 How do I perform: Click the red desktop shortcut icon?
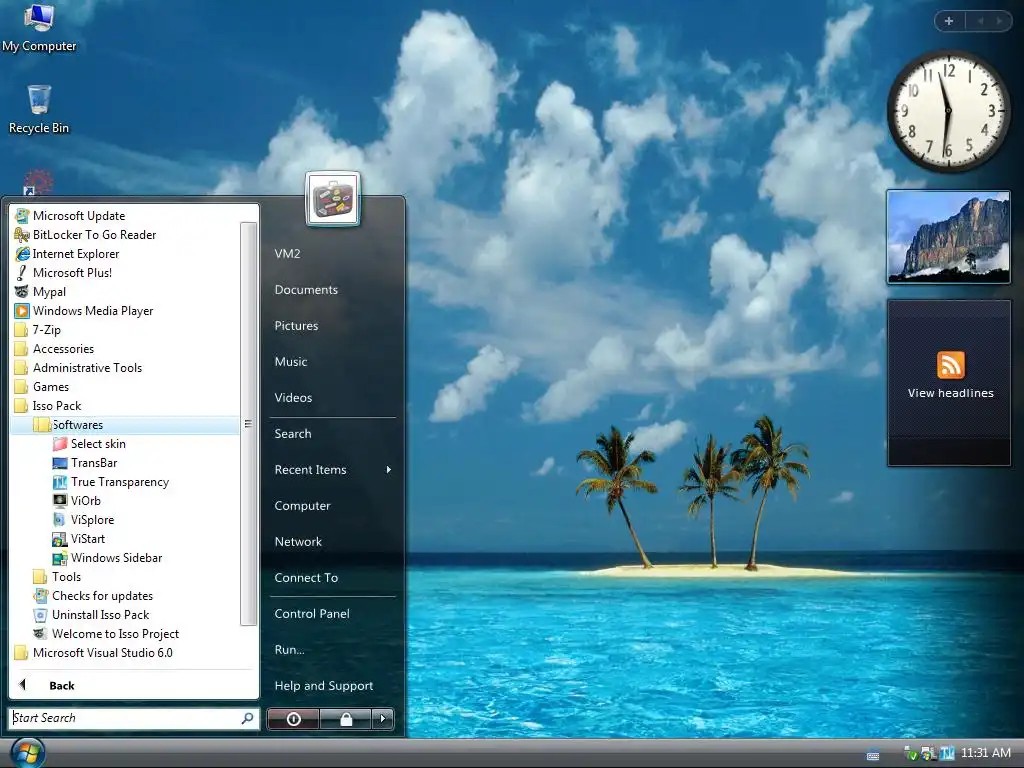coord(38,182)
